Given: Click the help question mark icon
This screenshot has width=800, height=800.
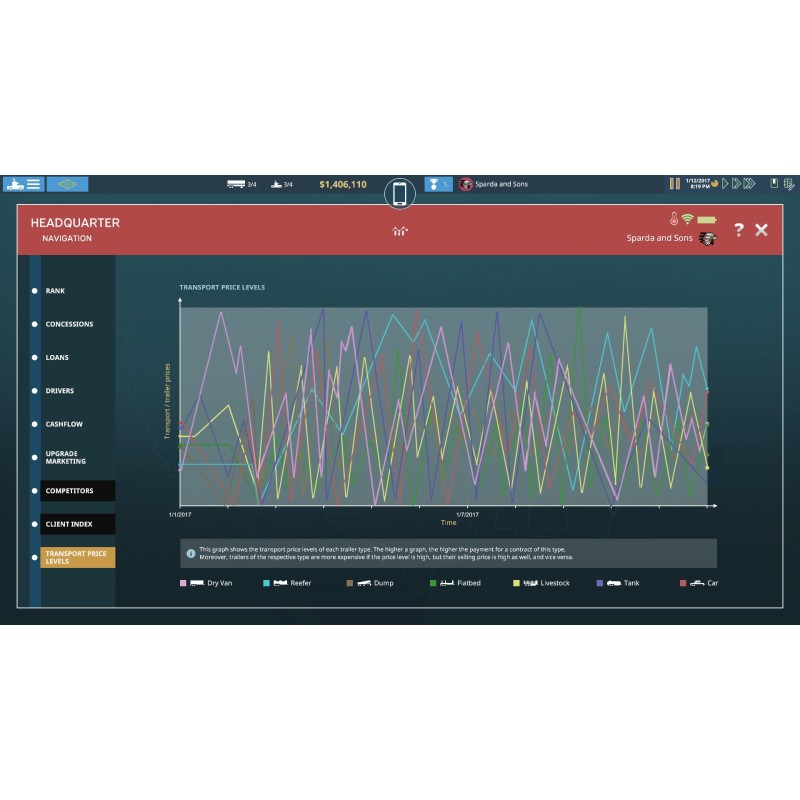Looking at the screenshot, I should [739, 230].
